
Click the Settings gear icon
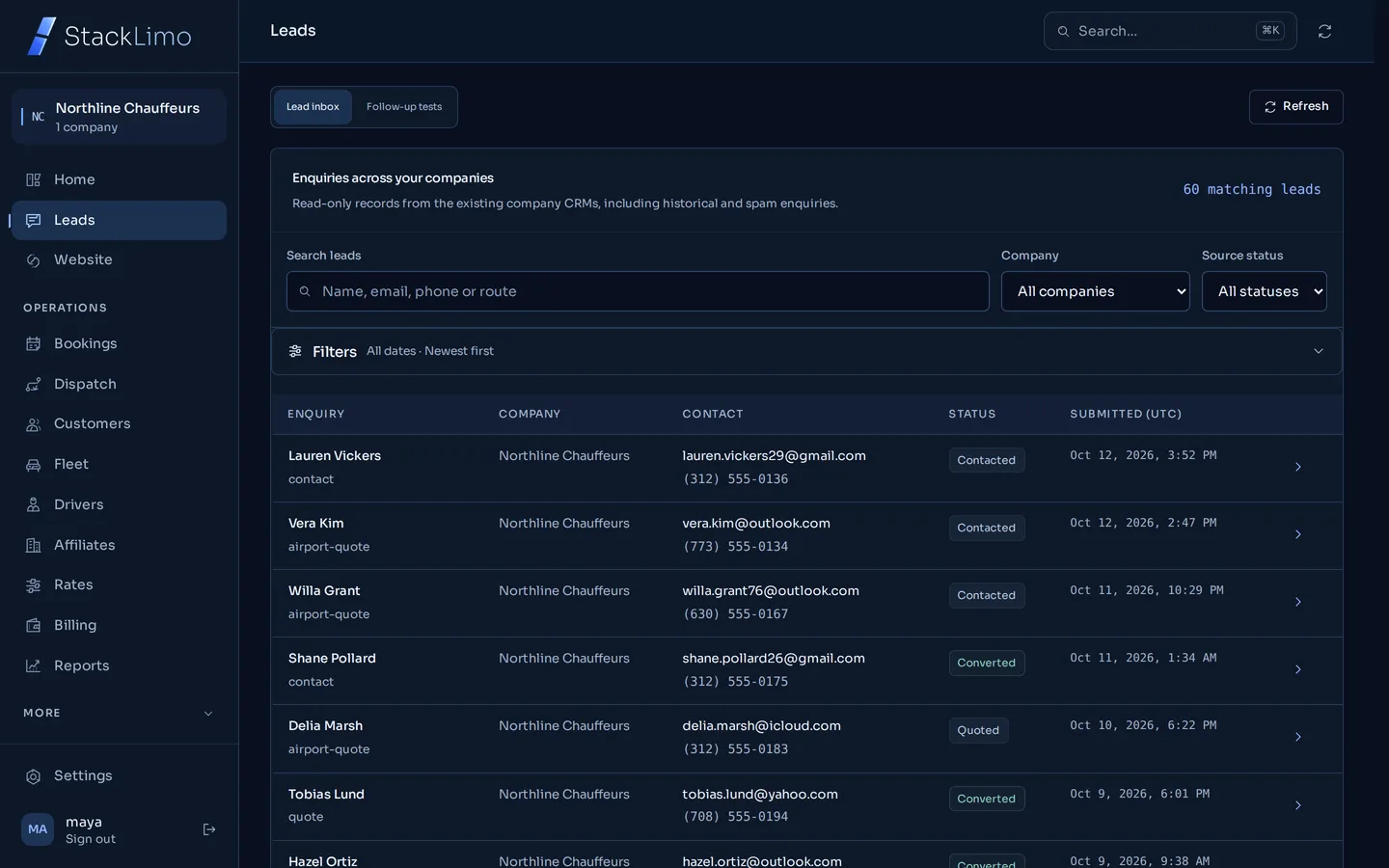(34, 776)
